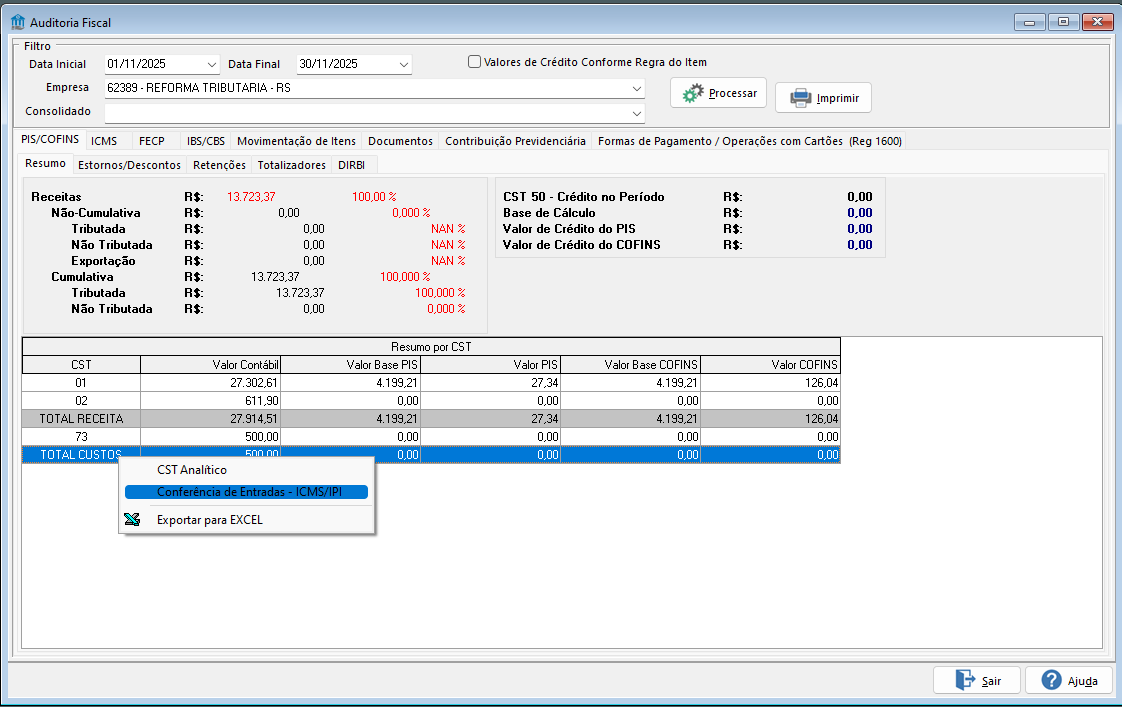Open the Consolidado dropdown list
This screenshot has width=1122, height=707.
coord(637,112)
